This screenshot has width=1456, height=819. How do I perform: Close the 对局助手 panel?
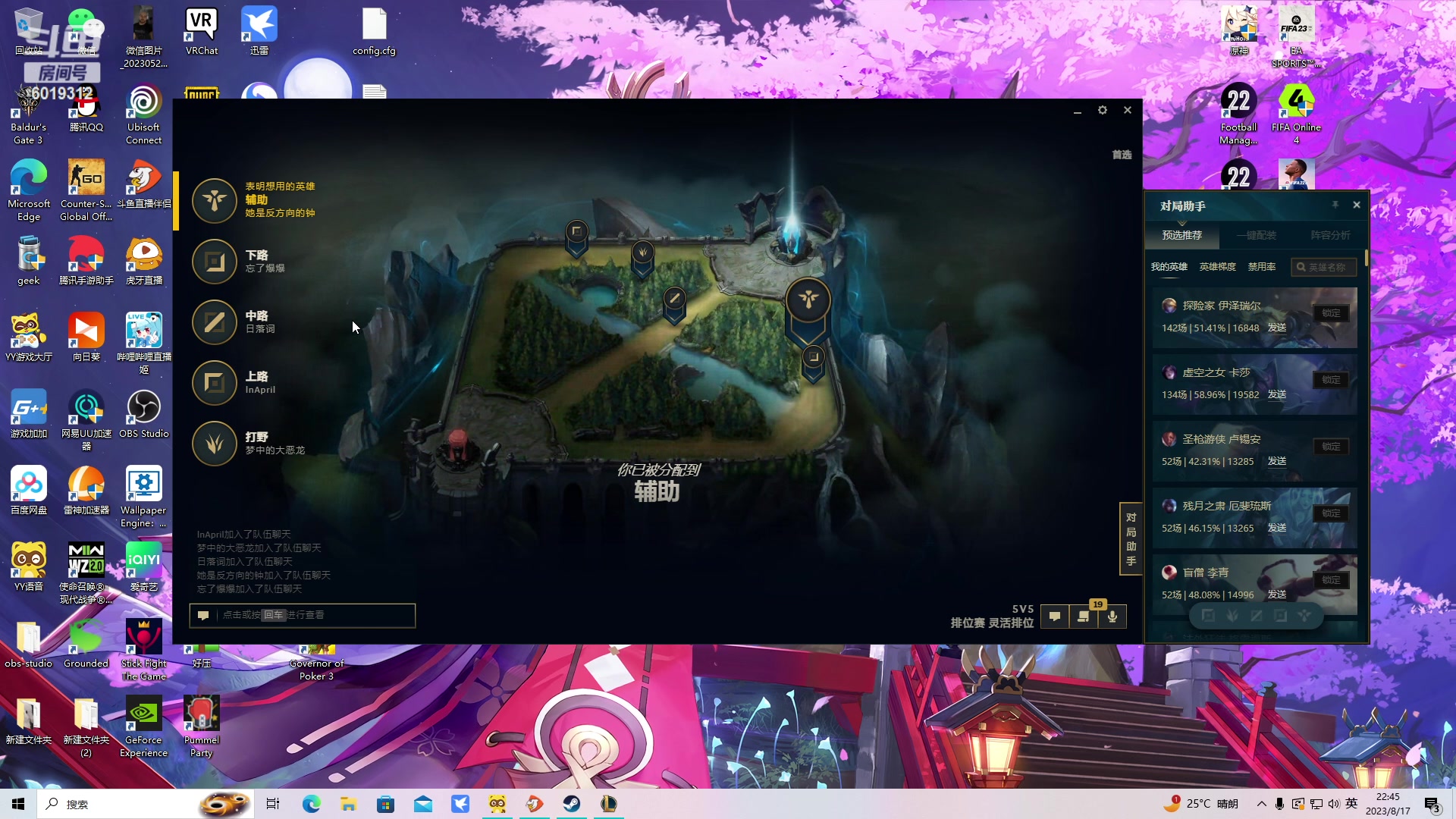pos(1357,205)
